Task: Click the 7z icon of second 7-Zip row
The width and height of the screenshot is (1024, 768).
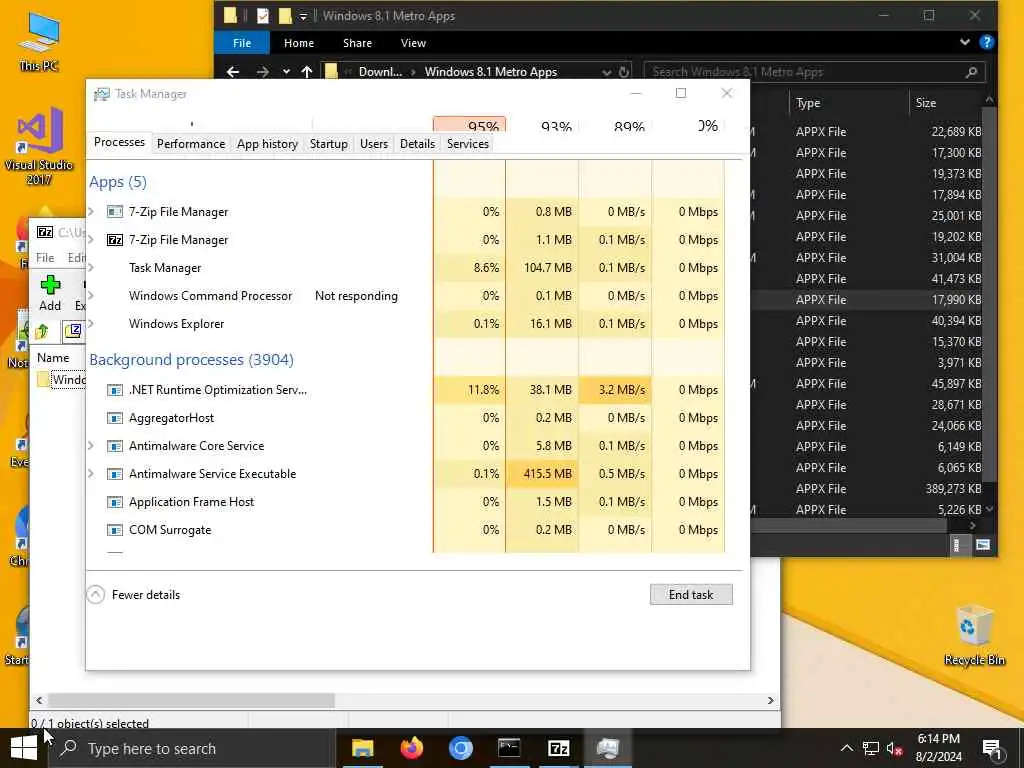Action: click(x=115, y=240)
